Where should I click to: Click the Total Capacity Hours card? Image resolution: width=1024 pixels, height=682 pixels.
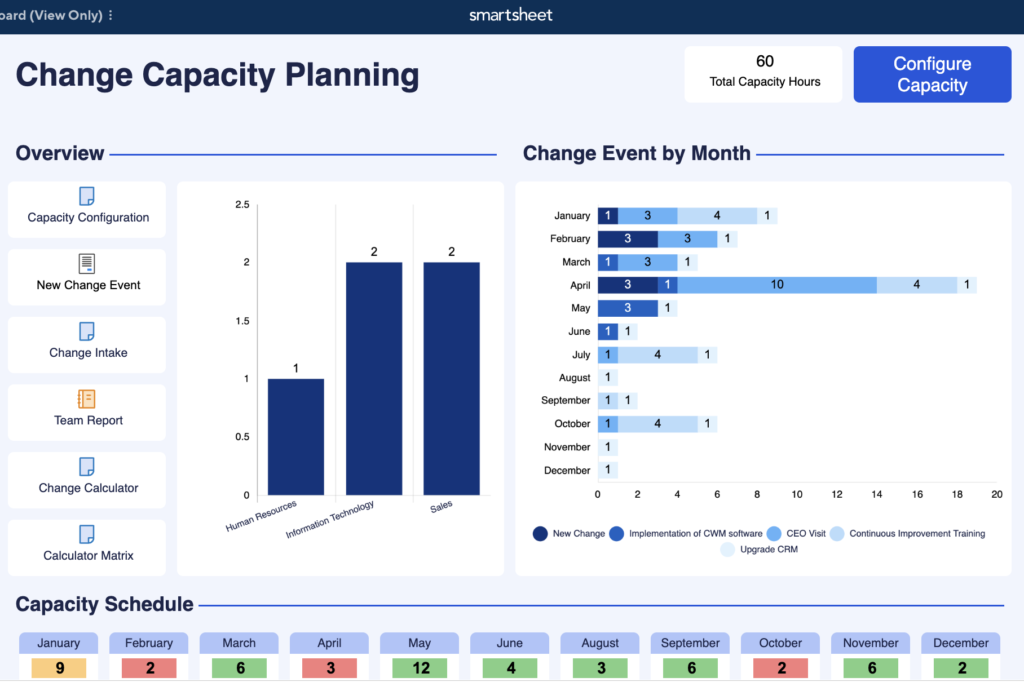(763, 74)
